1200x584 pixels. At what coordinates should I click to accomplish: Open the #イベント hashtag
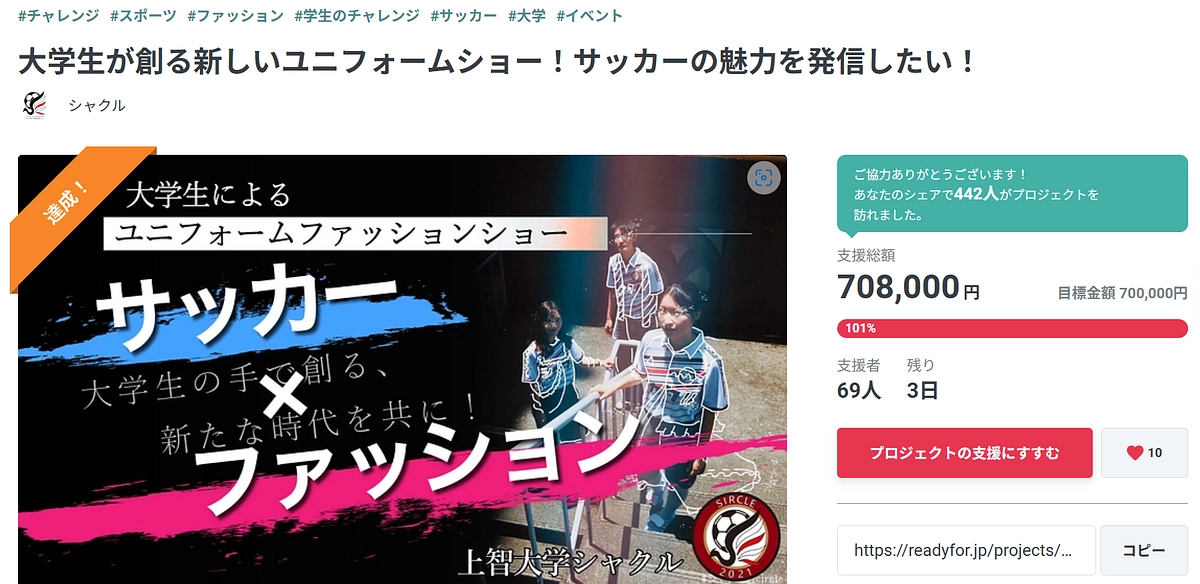[x=589, y=16]
